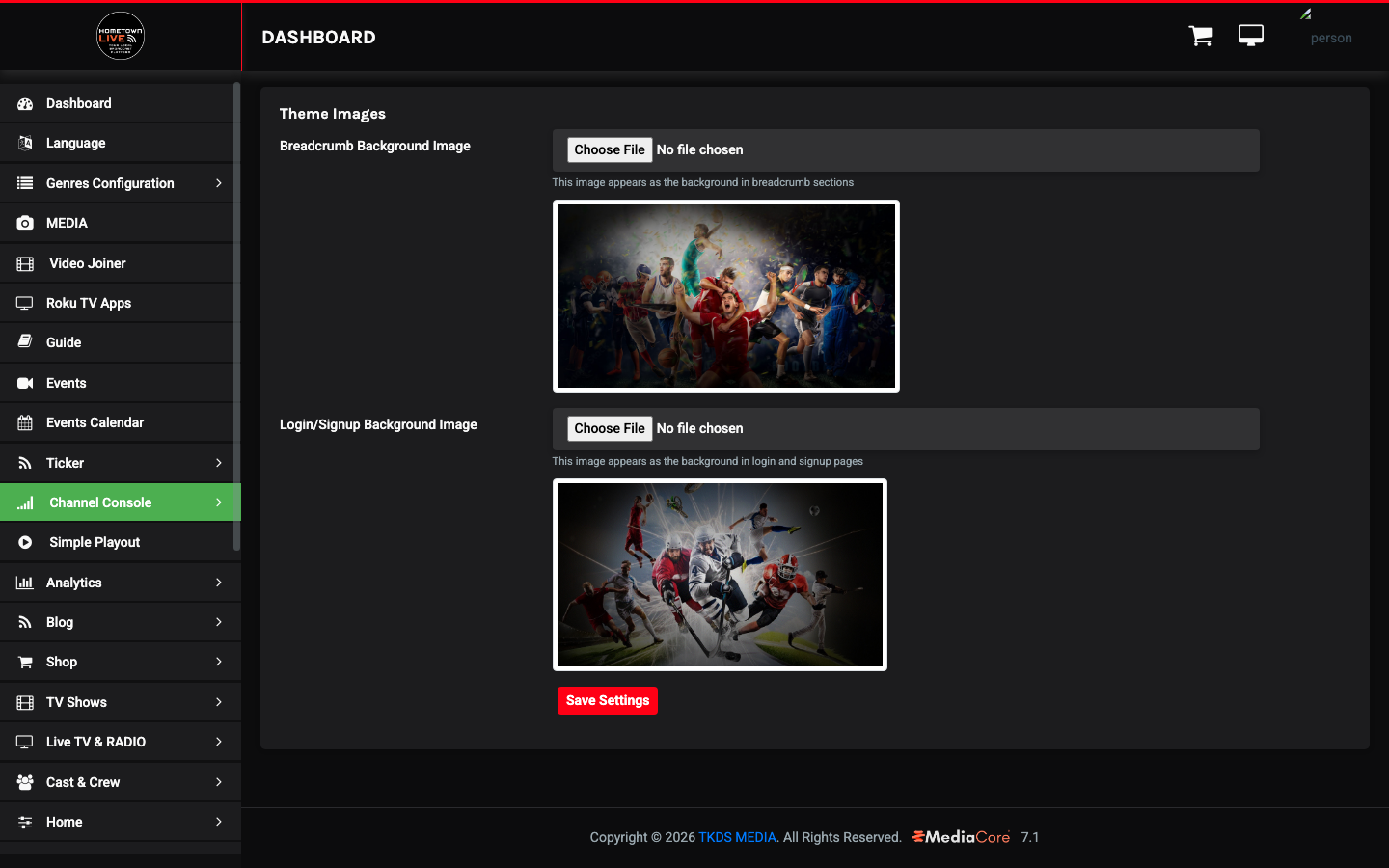1389x868 pixels.
Task: Click the Analytics bar chart icon
Action: pos(25,583)
